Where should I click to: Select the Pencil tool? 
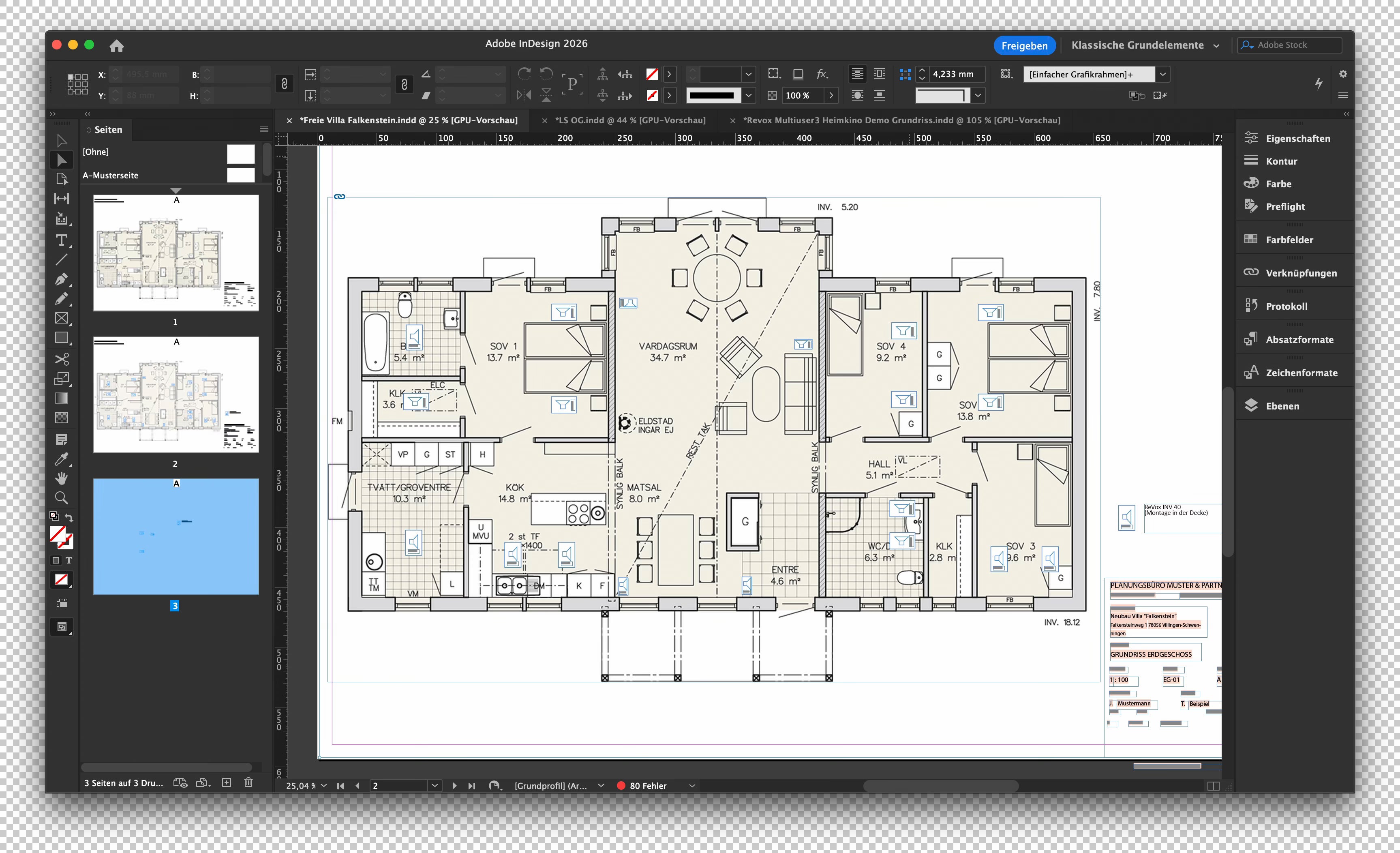click(x=61, y=299)
